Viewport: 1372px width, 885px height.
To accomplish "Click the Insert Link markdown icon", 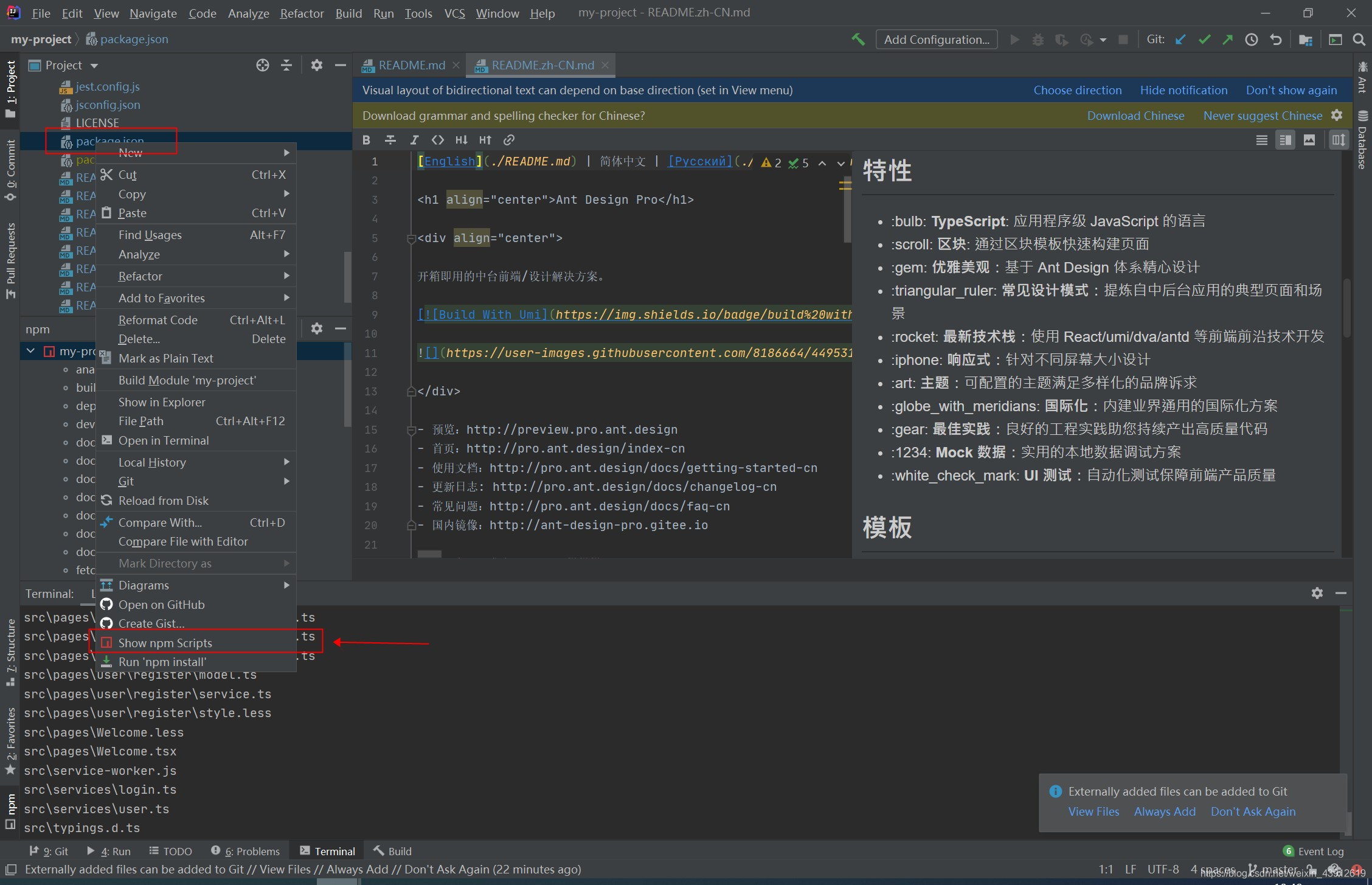I will 509,140.
